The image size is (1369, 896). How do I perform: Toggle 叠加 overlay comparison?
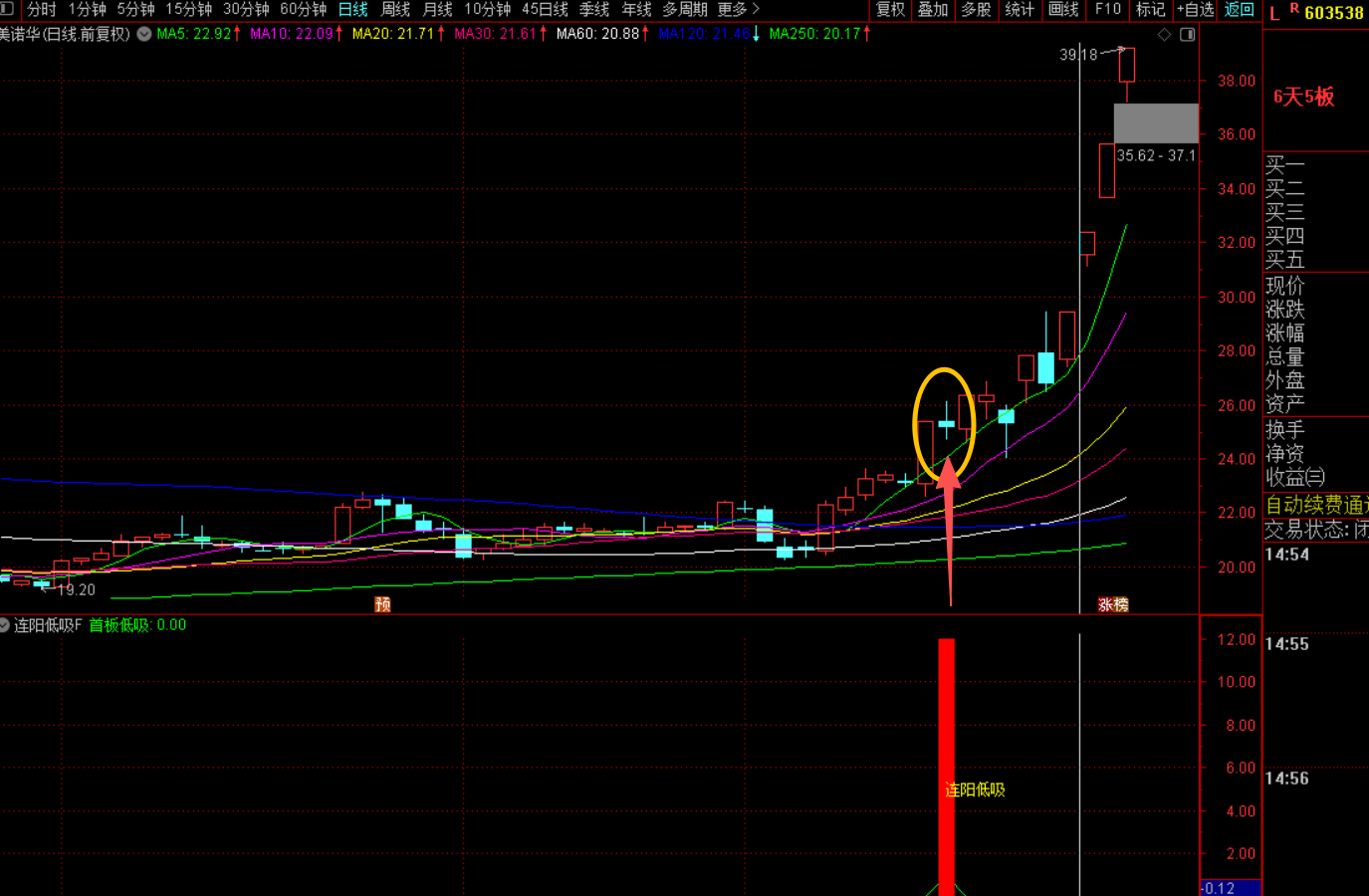pyautogui.click(x=933, y=9)
